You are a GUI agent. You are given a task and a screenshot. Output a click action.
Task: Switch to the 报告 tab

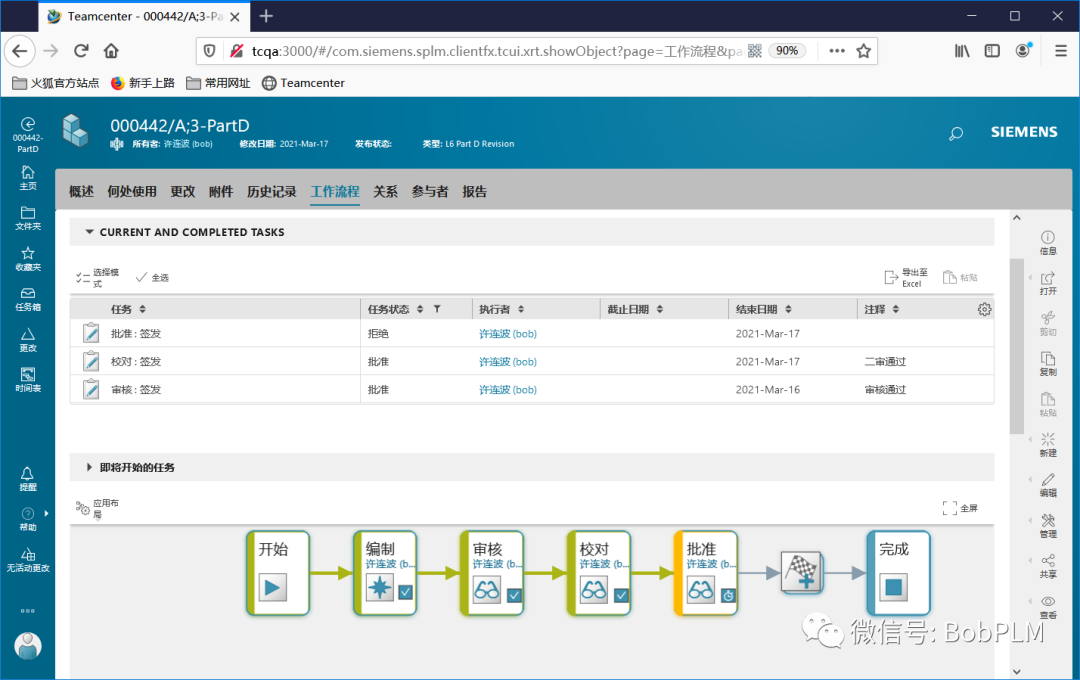(474, 192)
